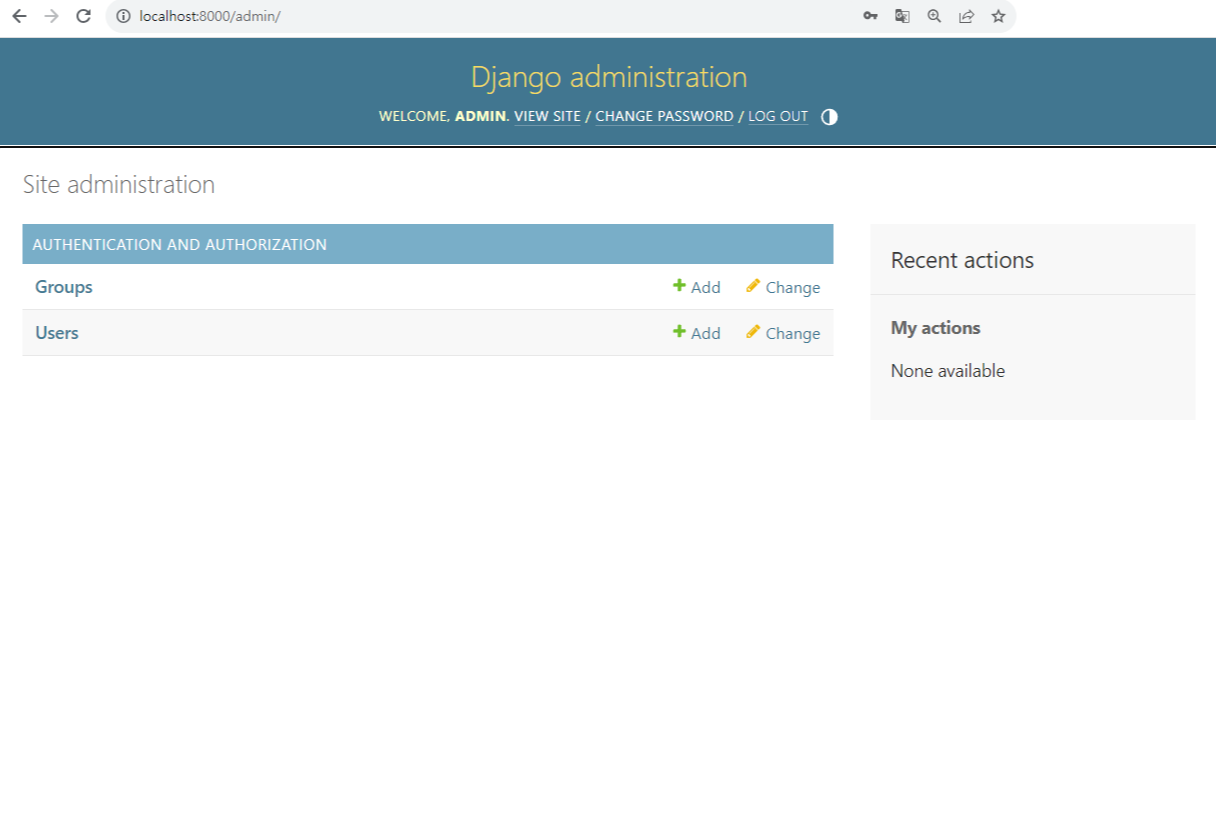Screen dimensions: 1216x824
Task: Click the Recent actions heading
Action: tap(962, 260)
